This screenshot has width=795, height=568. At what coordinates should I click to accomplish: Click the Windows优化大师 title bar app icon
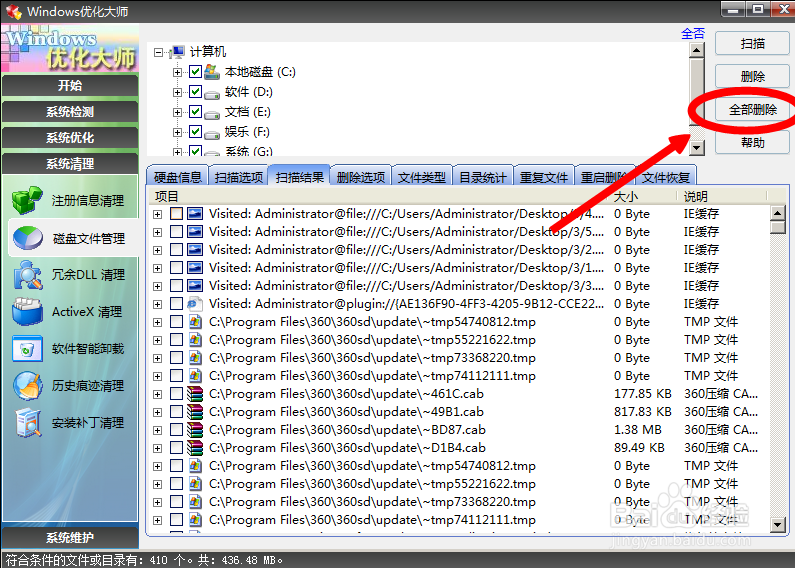point(14,11)
